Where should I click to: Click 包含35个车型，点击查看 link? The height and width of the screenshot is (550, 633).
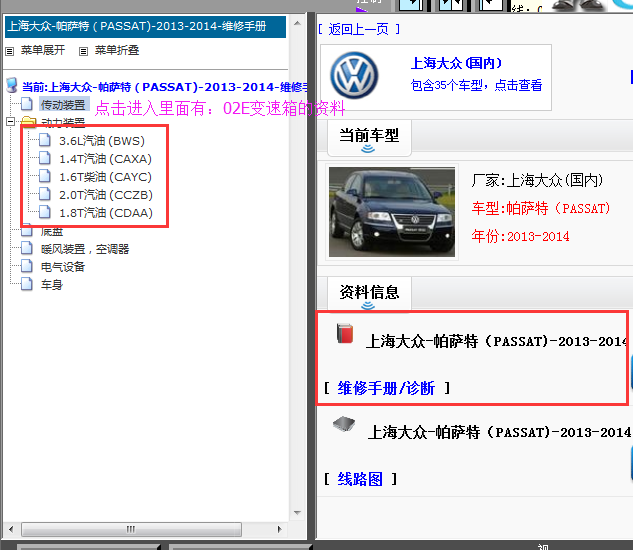pos(476,85)
